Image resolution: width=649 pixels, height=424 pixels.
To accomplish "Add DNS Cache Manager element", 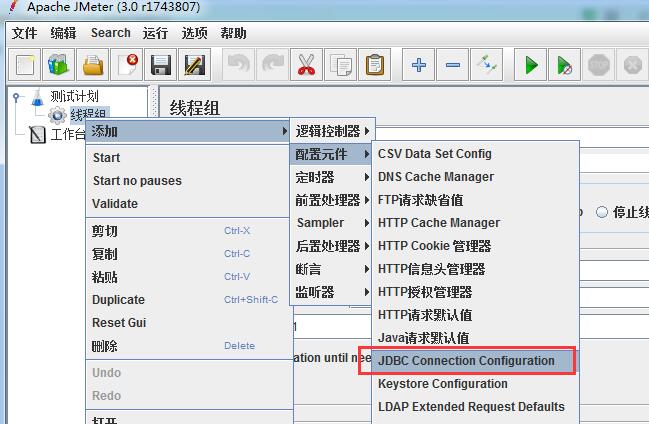I will coord(475,177).
